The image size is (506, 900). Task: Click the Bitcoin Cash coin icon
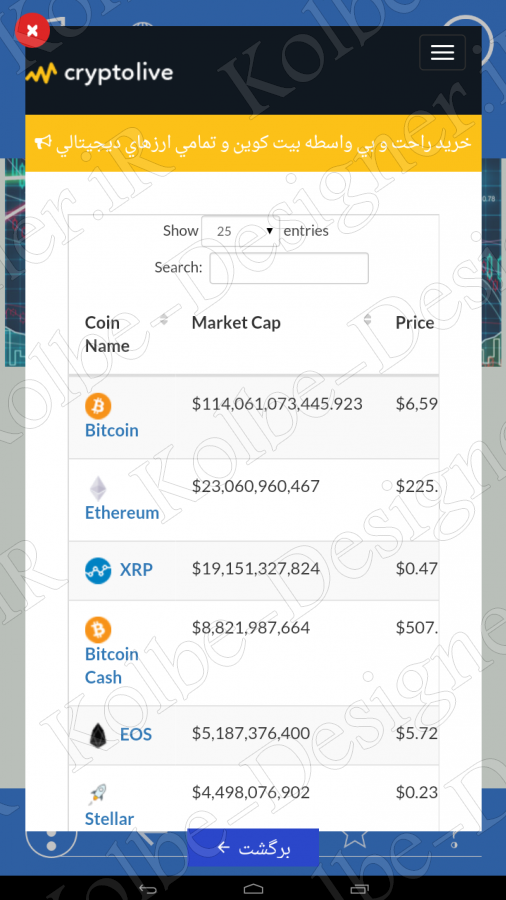pyautogui.click(x=98, y=630)
